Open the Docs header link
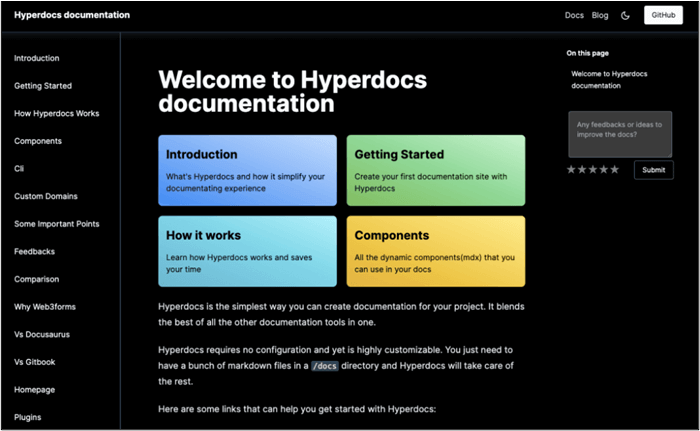700x431 pixels. pos(574,15)
